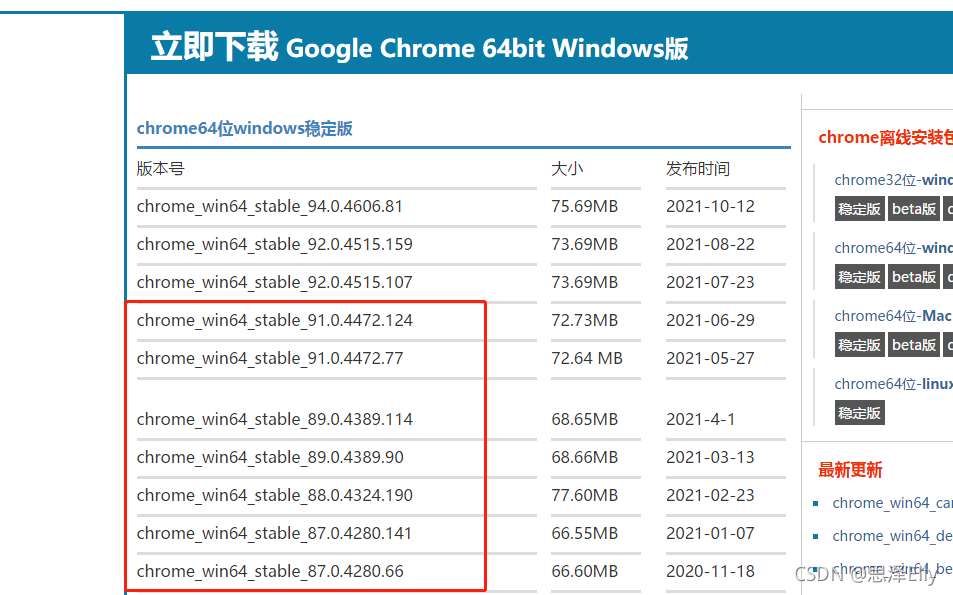Select 稳定版 button under chrome64位-windows
Screen dimensions: 953x595
pos(859,277)
